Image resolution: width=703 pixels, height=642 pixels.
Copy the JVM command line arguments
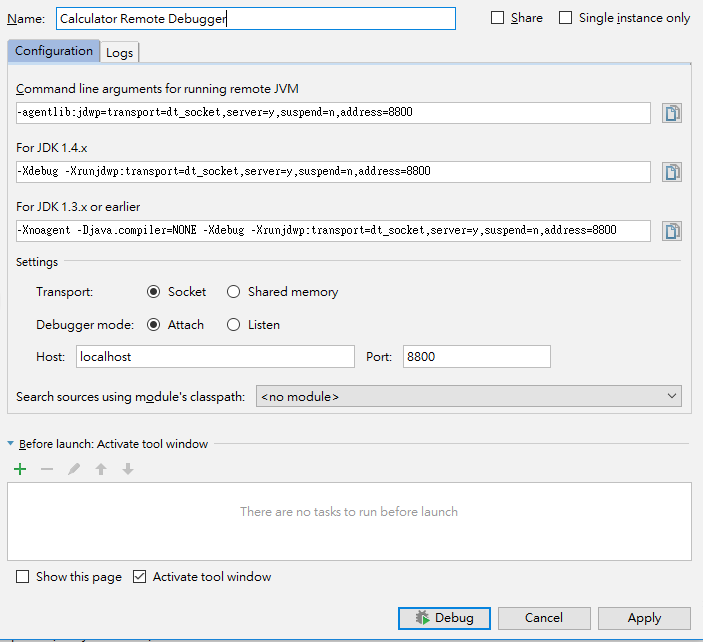coord(672,113)
